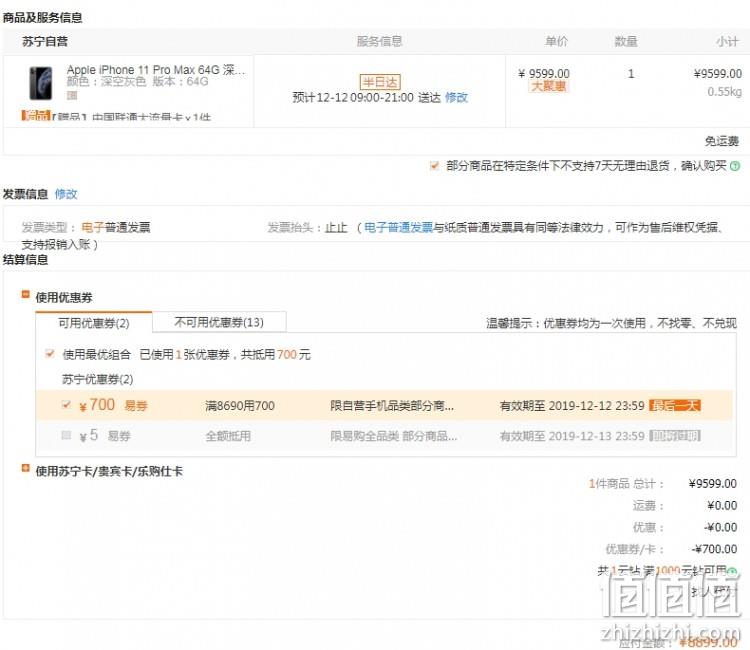The image size is (750, 650).
Task: Uncheck the ¥700 易券 coupon
Action: [66, 405]
